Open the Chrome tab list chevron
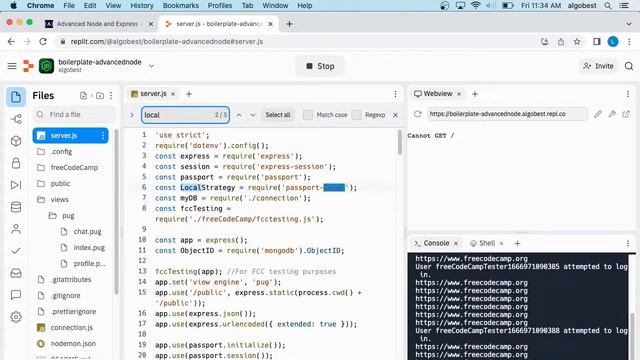Viewport: 640px width, 360px height. point(629,24)
